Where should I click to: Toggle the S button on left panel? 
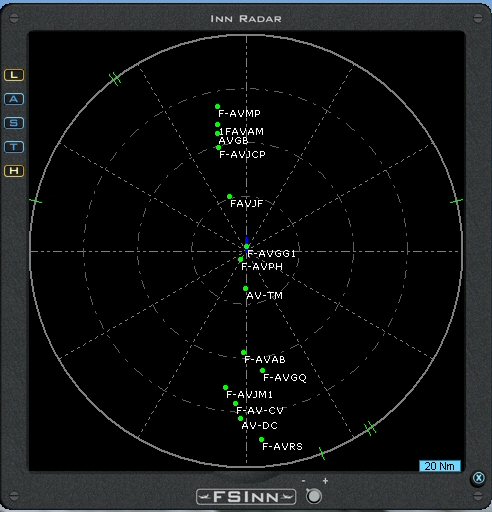click(x=14, y=123)
